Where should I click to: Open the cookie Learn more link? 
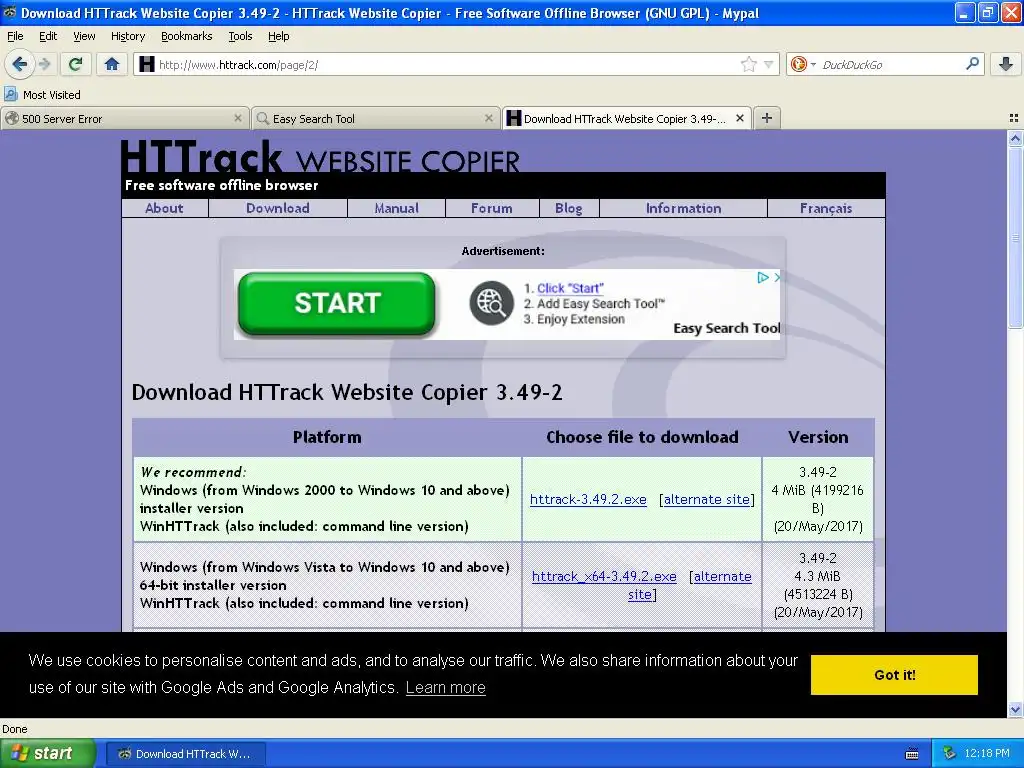tap(445, 688)
